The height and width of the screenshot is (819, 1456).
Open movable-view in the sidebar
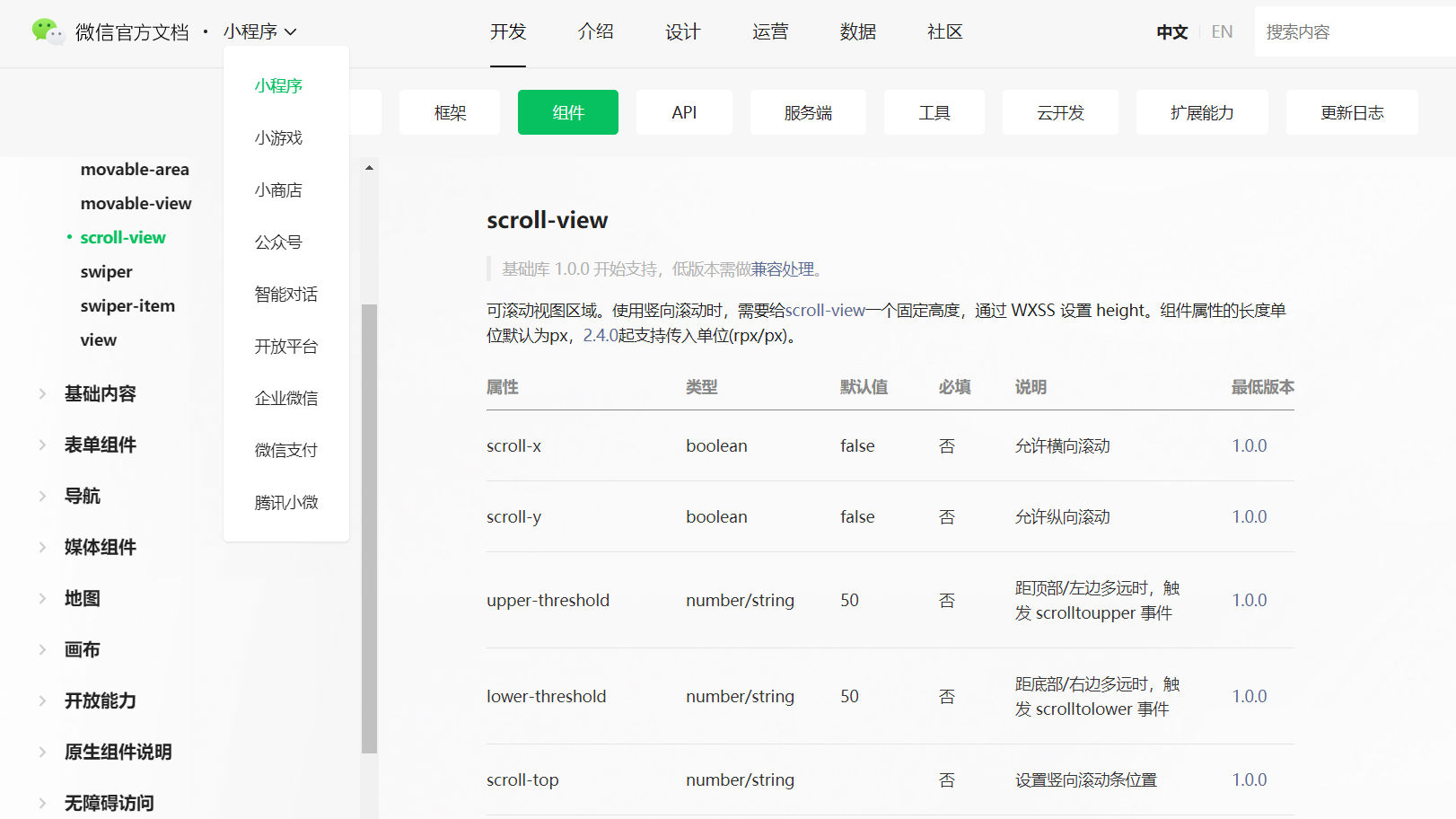136,204
